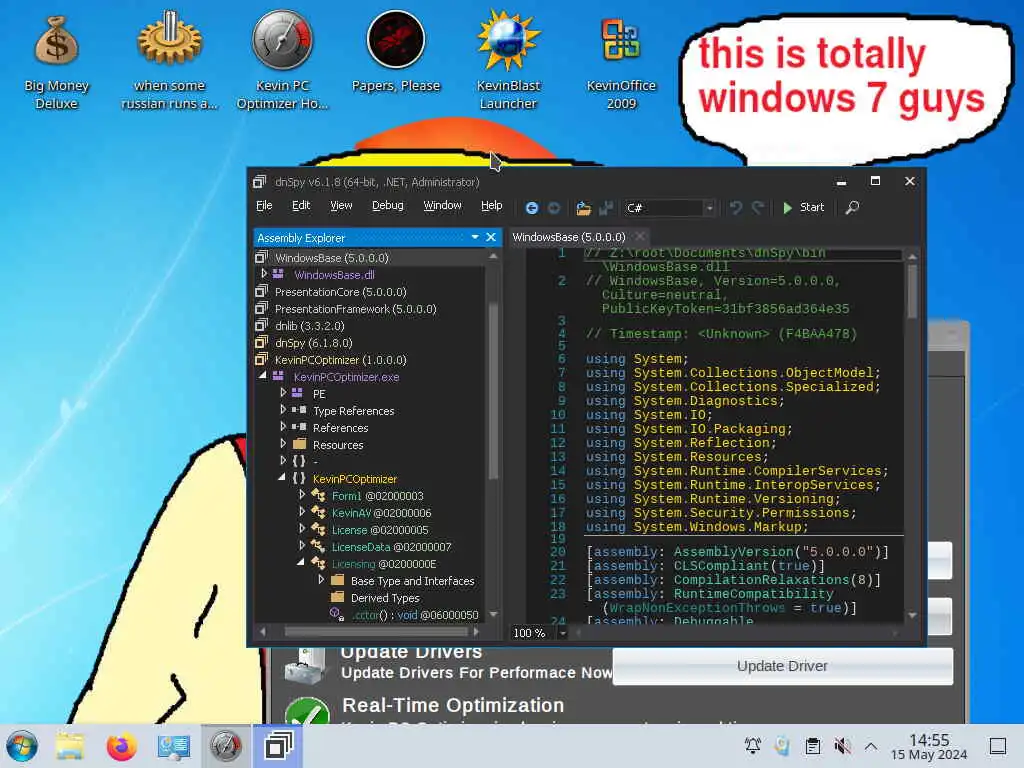1024x768 pixels.
Task: Expand the Type References node
Action: (x=283, y=410)
